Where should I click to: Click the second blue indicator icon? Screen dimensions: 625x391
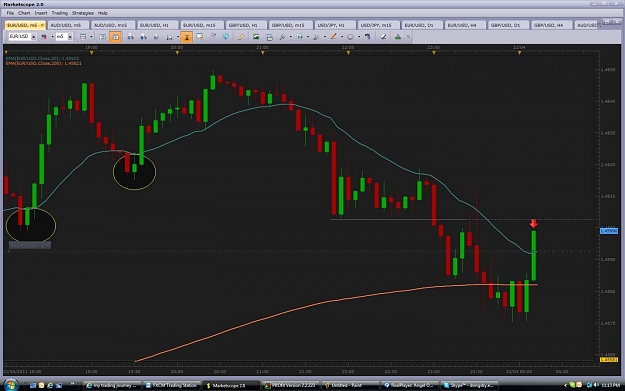click(x=143, y=37)
